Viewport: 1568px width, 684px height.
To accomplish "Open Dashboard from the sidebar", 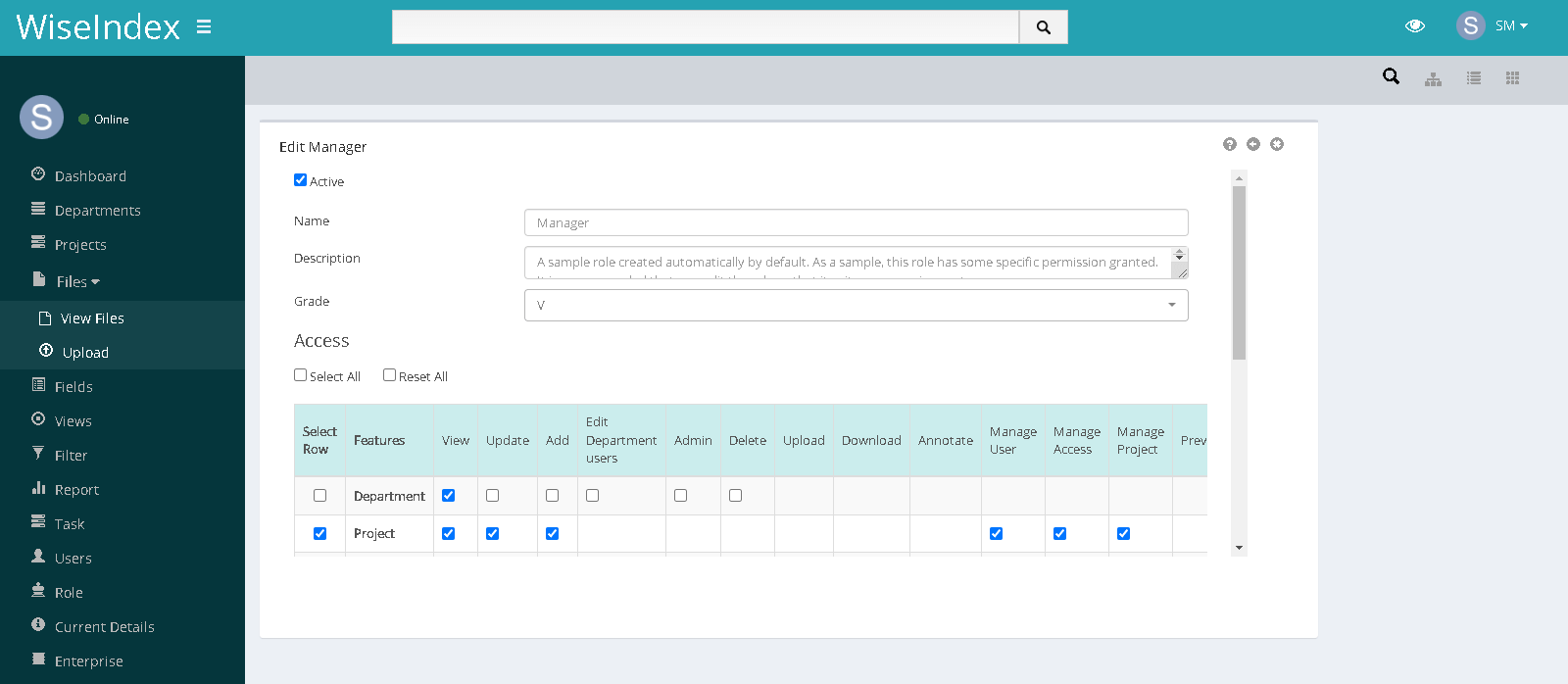I will coord(90,176).
